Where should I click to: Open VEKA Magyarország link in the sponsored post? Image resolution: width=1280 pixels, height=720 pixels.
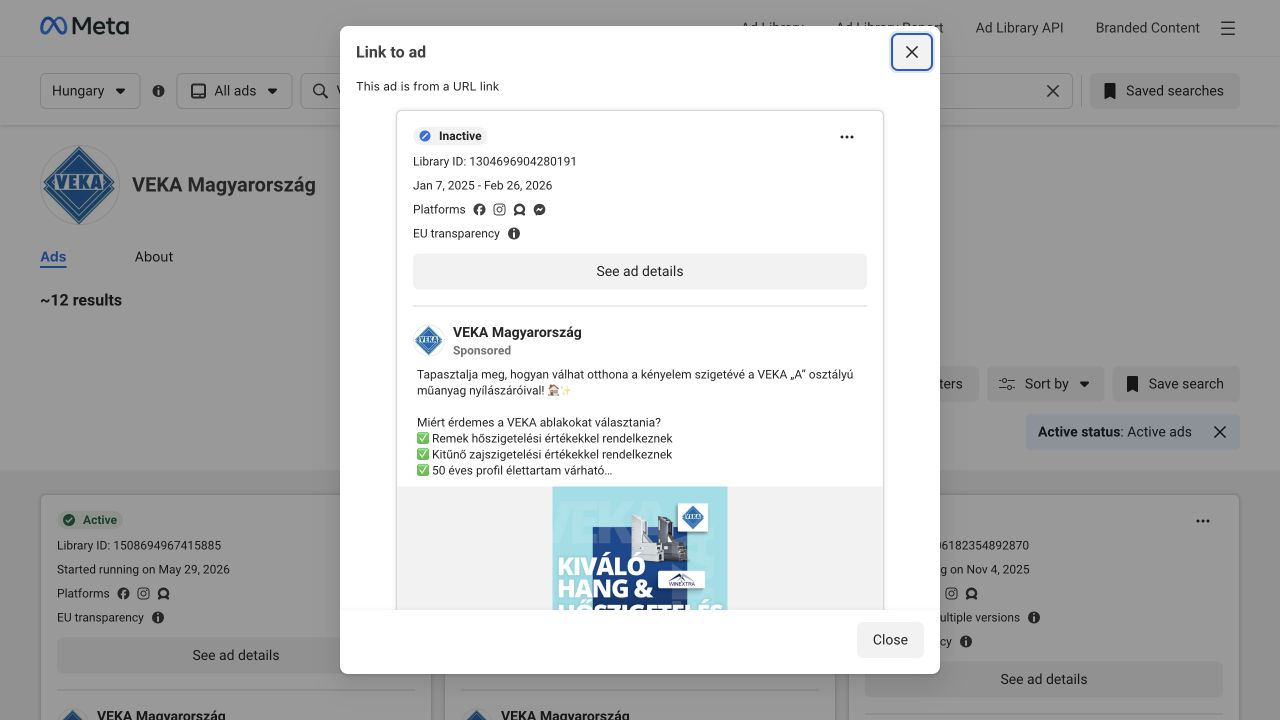[x=517, y=332]
